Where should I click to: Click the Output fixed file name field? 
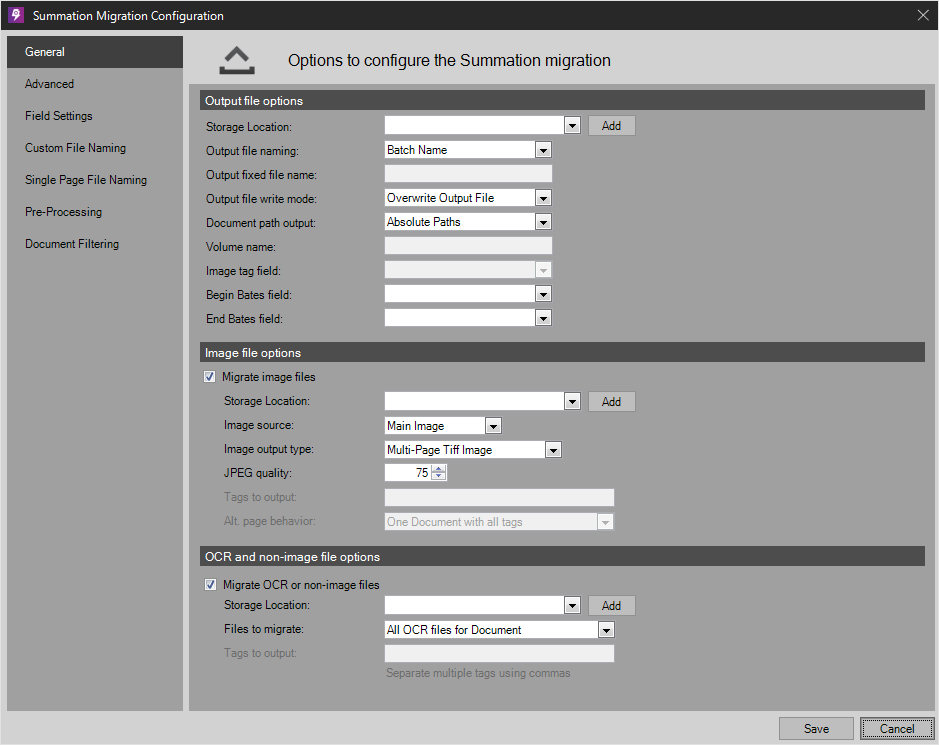[x=468, y=174]
